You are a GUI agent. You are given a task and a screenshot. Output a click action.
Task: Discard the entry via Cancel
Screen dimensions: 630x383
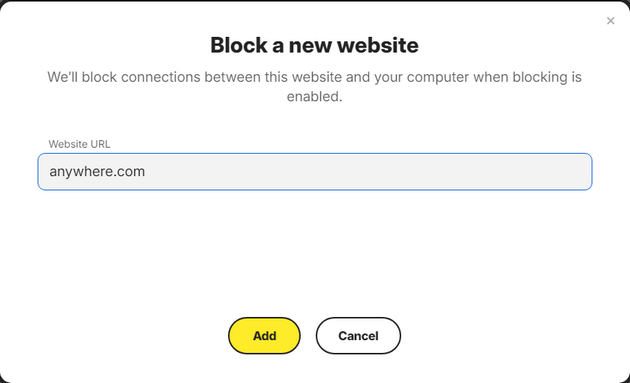tap(358, 336)
